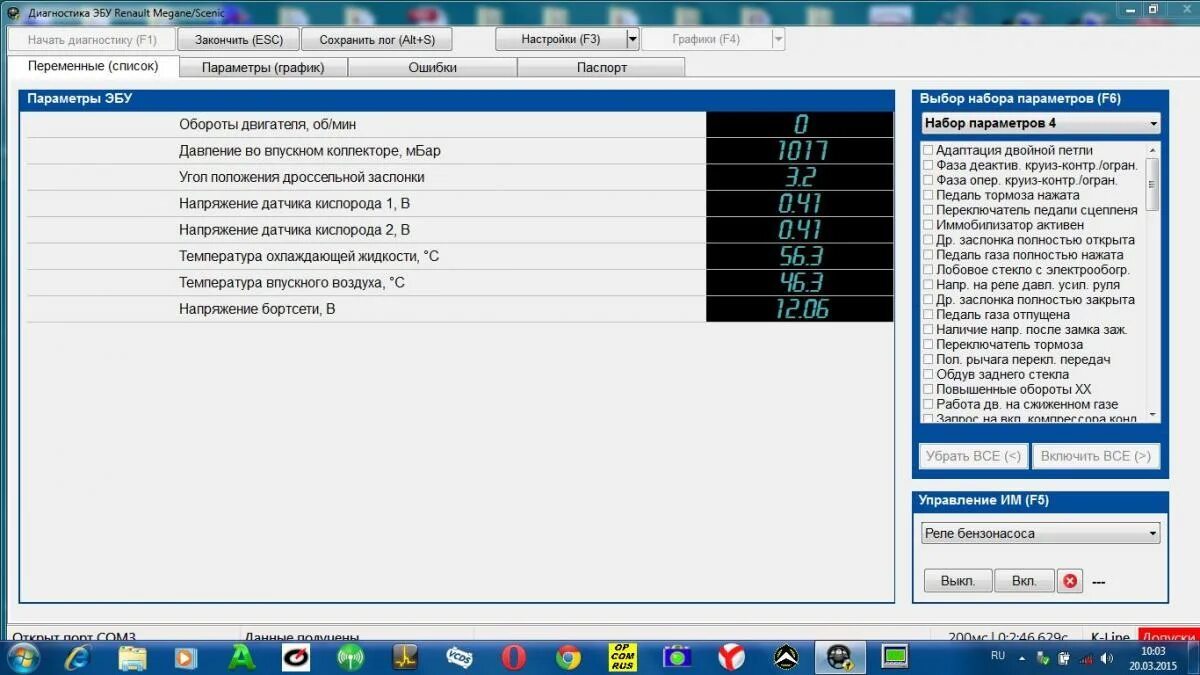Viewport: 1200px width, 675px height.
Task: Open the green monitor taskbar icon
Action: click(x=894, y=657)
